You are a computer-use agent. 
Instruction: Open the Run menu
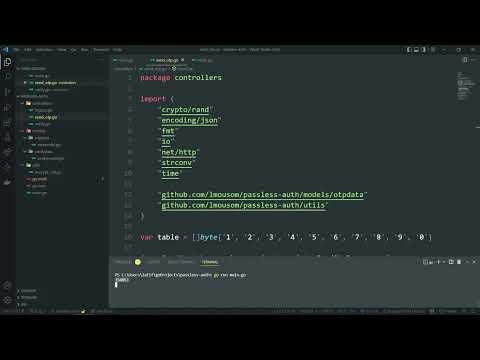[85, 50]
